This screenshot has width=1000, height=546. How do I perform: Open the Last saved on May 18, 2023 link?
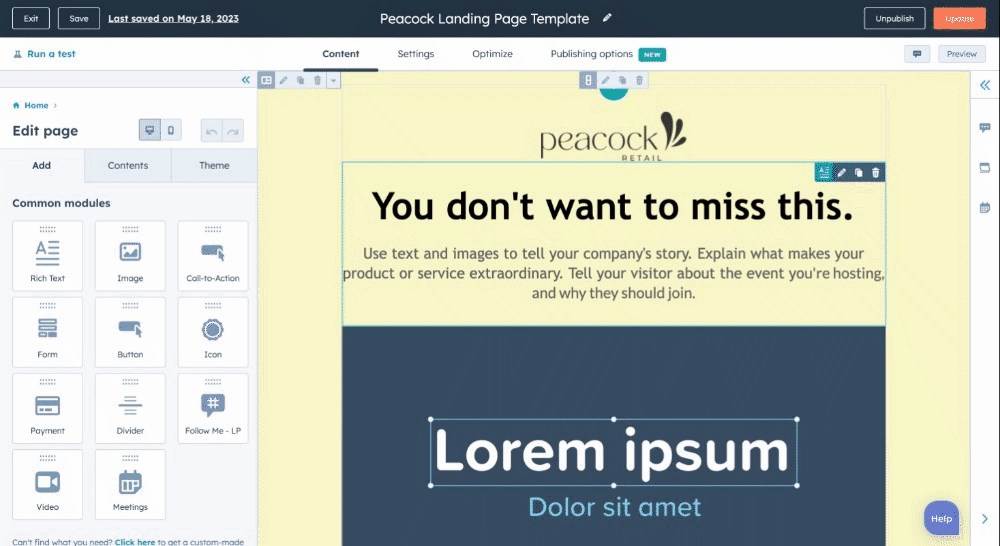[173, 18]
